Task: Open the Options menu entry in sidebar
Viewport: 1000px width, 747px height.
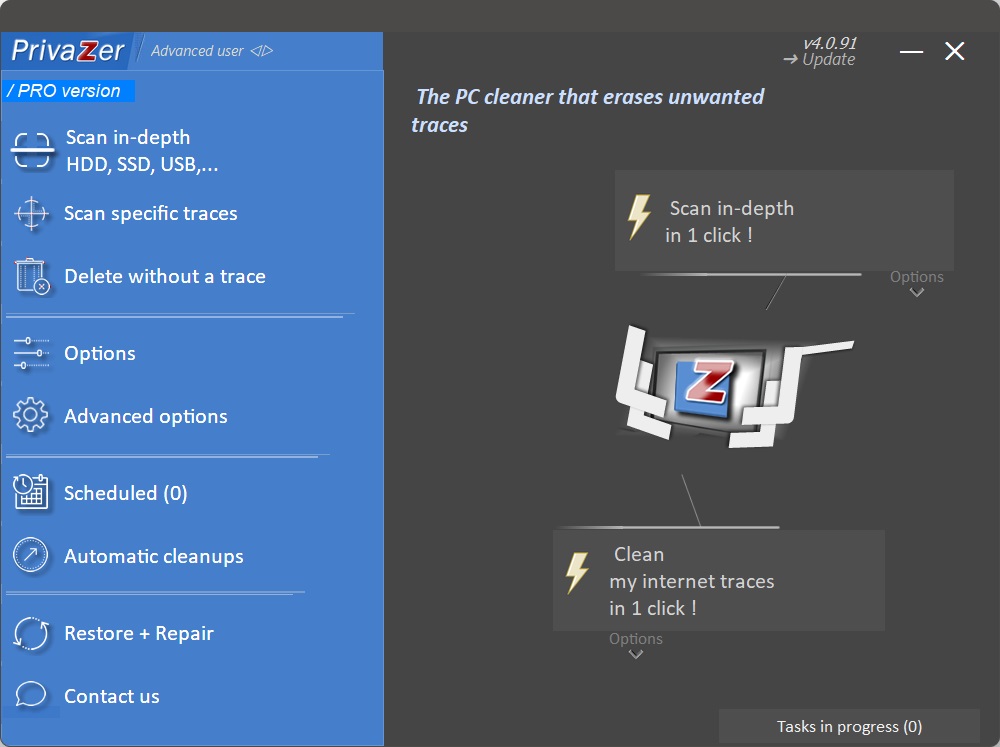Action: point(99,353)
